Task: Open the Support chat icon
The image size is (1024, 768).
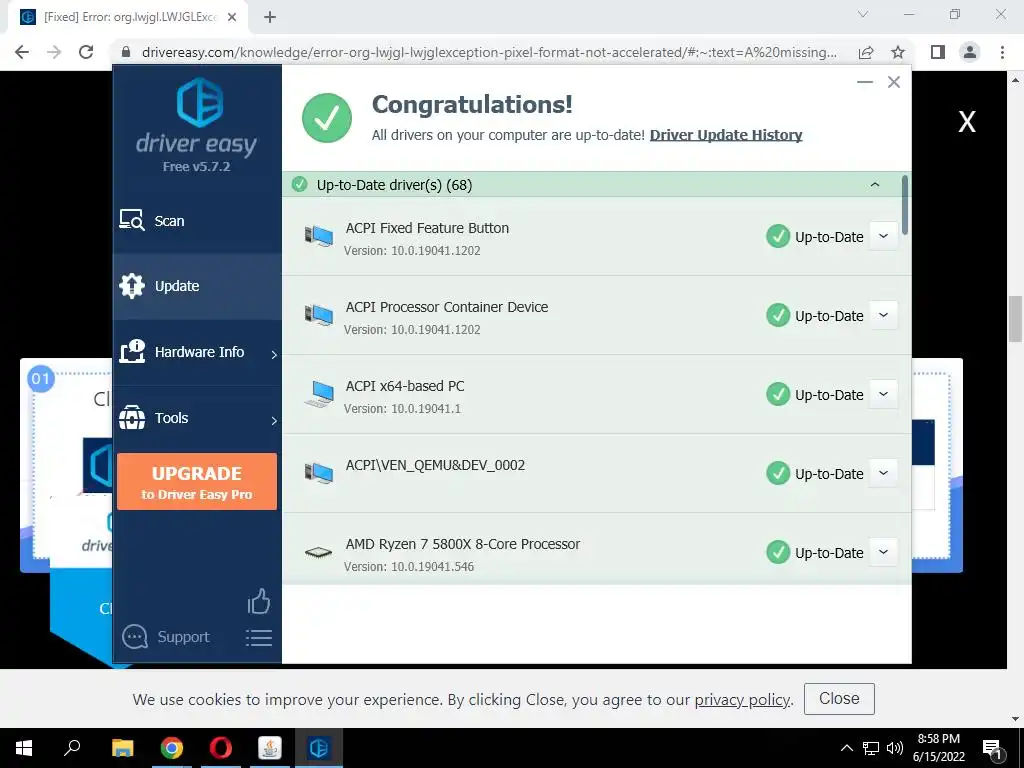Action: tap(135, 637)
